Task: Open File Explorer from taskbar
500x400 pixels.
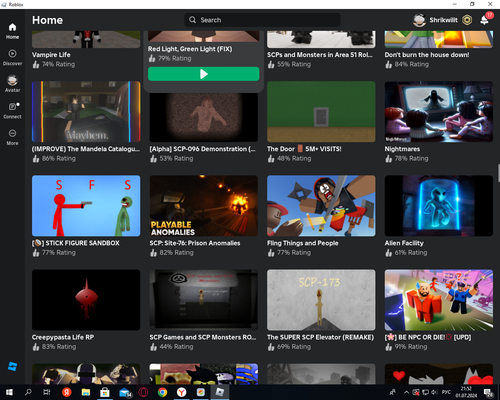Action: [86, 392]
